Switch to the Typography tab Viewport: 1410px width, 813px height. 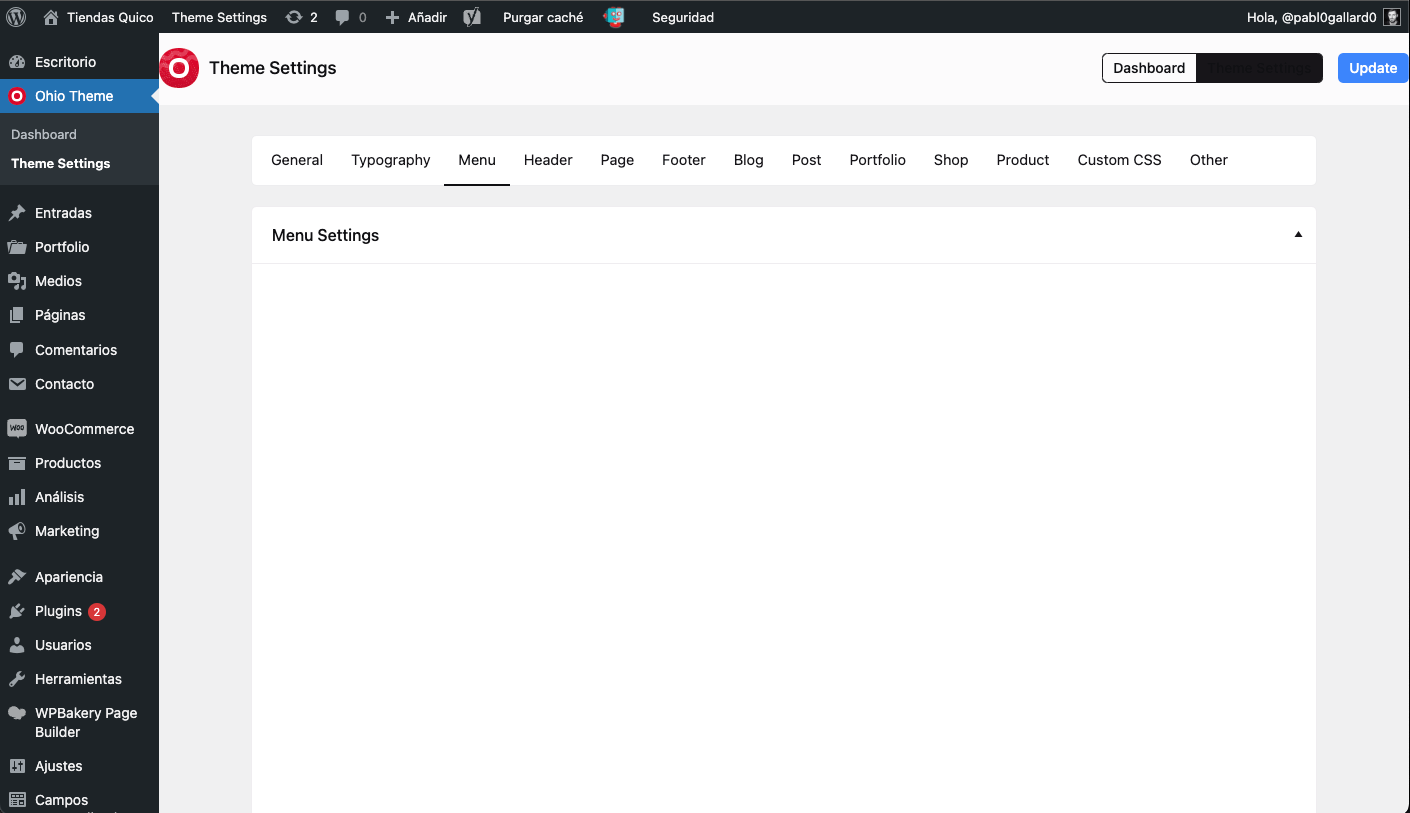pyautogui.click(x=391, y=160)
